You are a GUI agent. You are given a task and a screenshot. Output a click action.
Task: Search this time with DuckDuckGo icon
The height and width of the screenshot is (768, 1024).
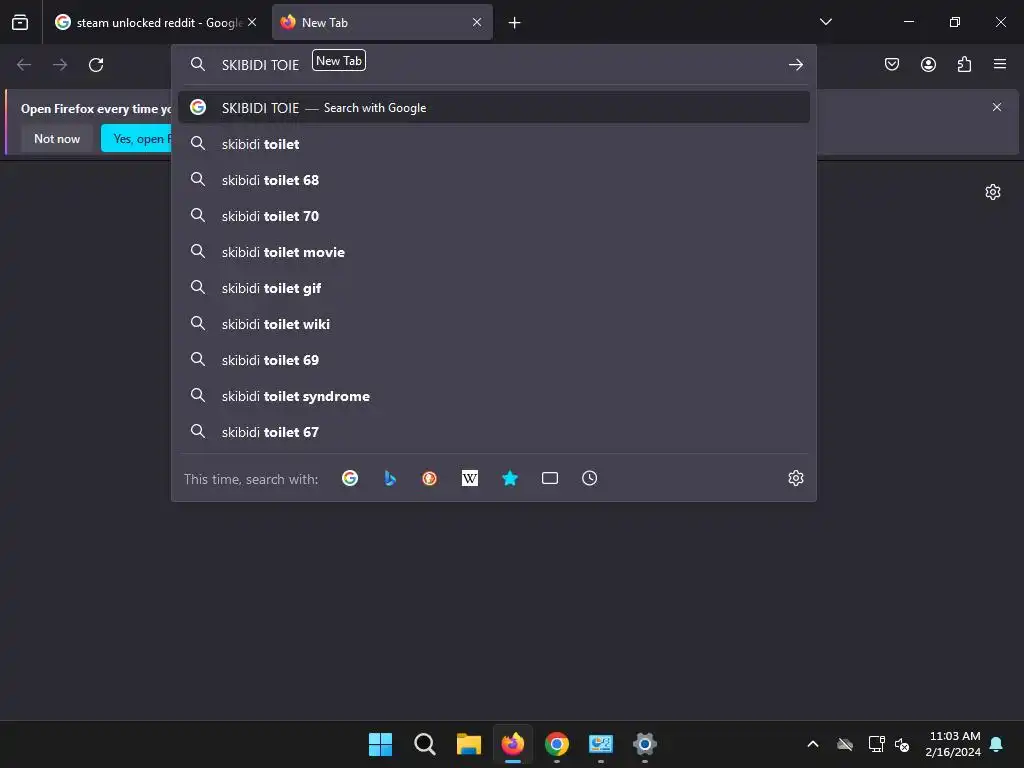(x=430, y=479)
